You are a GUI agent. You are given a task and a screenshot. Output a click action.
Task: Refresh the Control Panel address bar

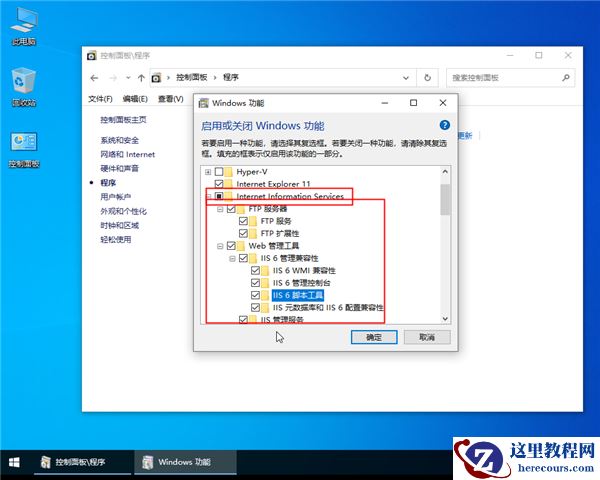pos(427,78)
